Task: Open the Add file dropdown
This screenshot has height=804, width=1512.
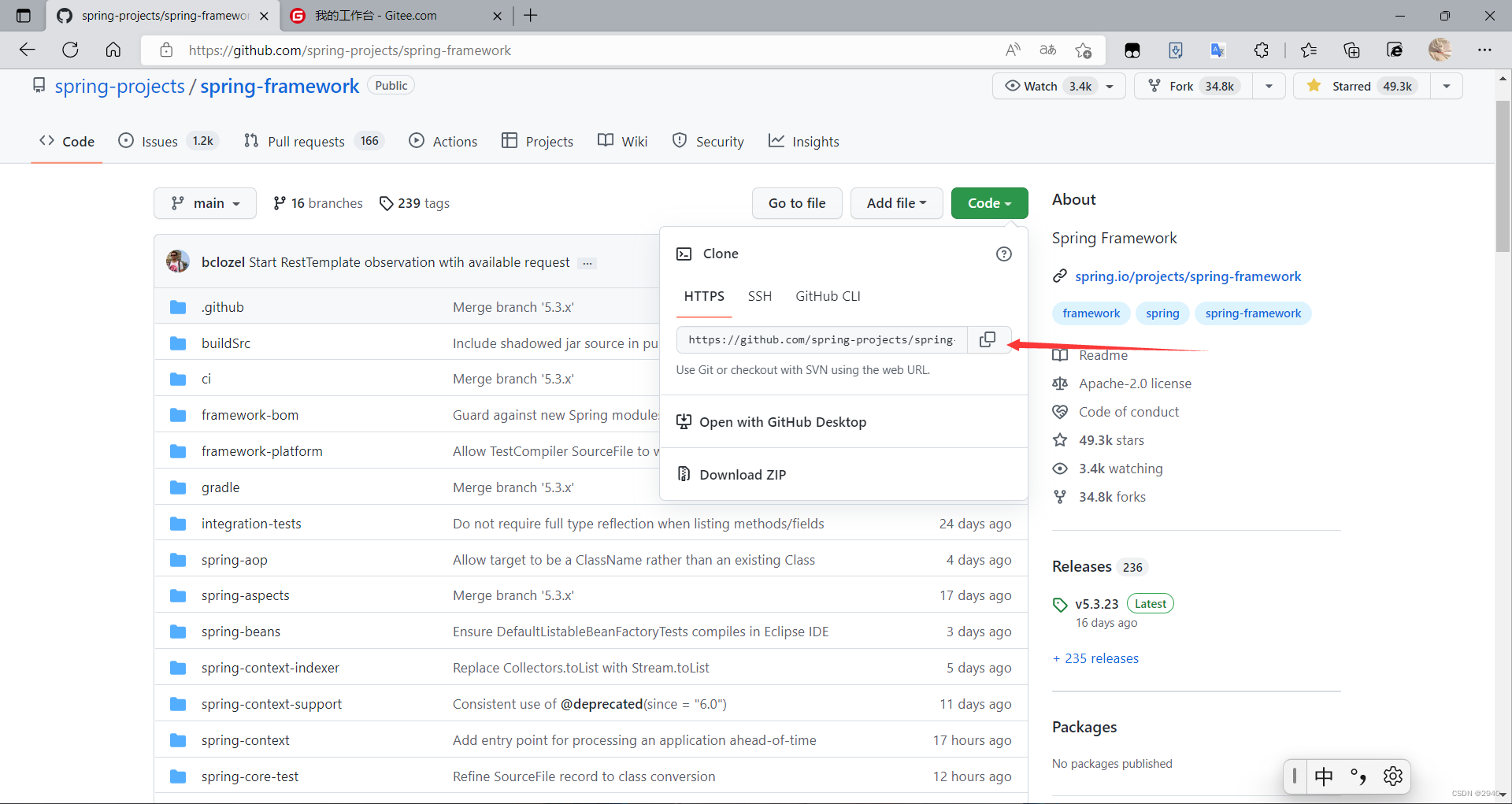Action: click(896, 203)
